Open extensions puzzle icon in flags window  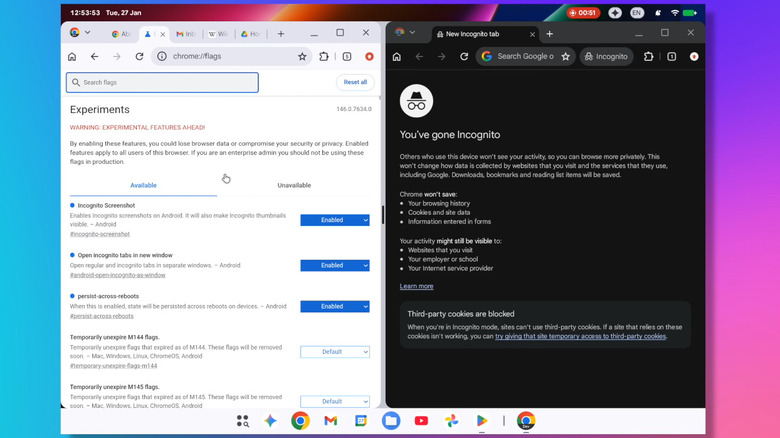pos(324,57)
